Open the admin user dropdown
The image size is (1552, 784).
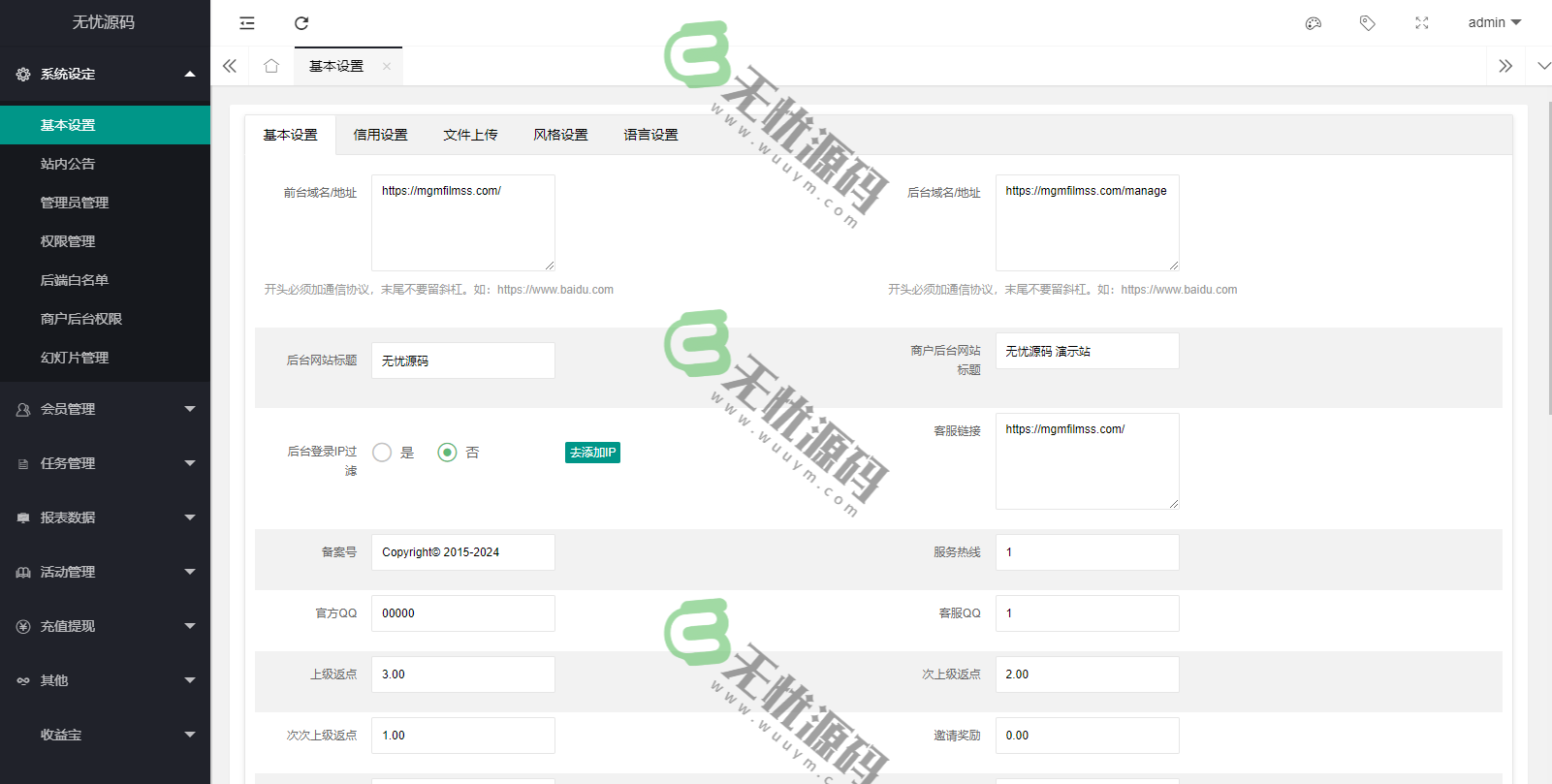tap(1495, 22)
